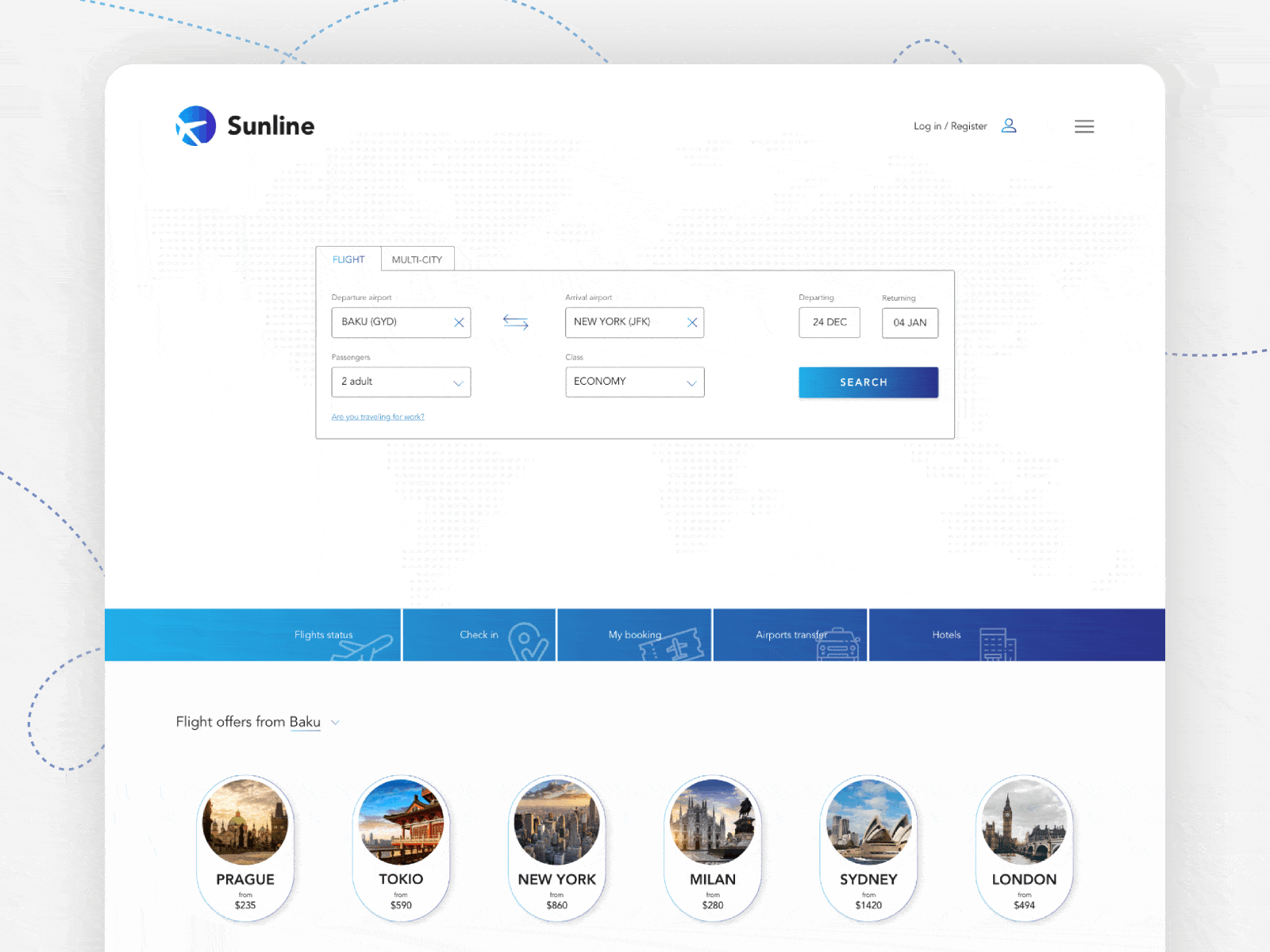Click the building icon in Hotels

click(998, 644)
